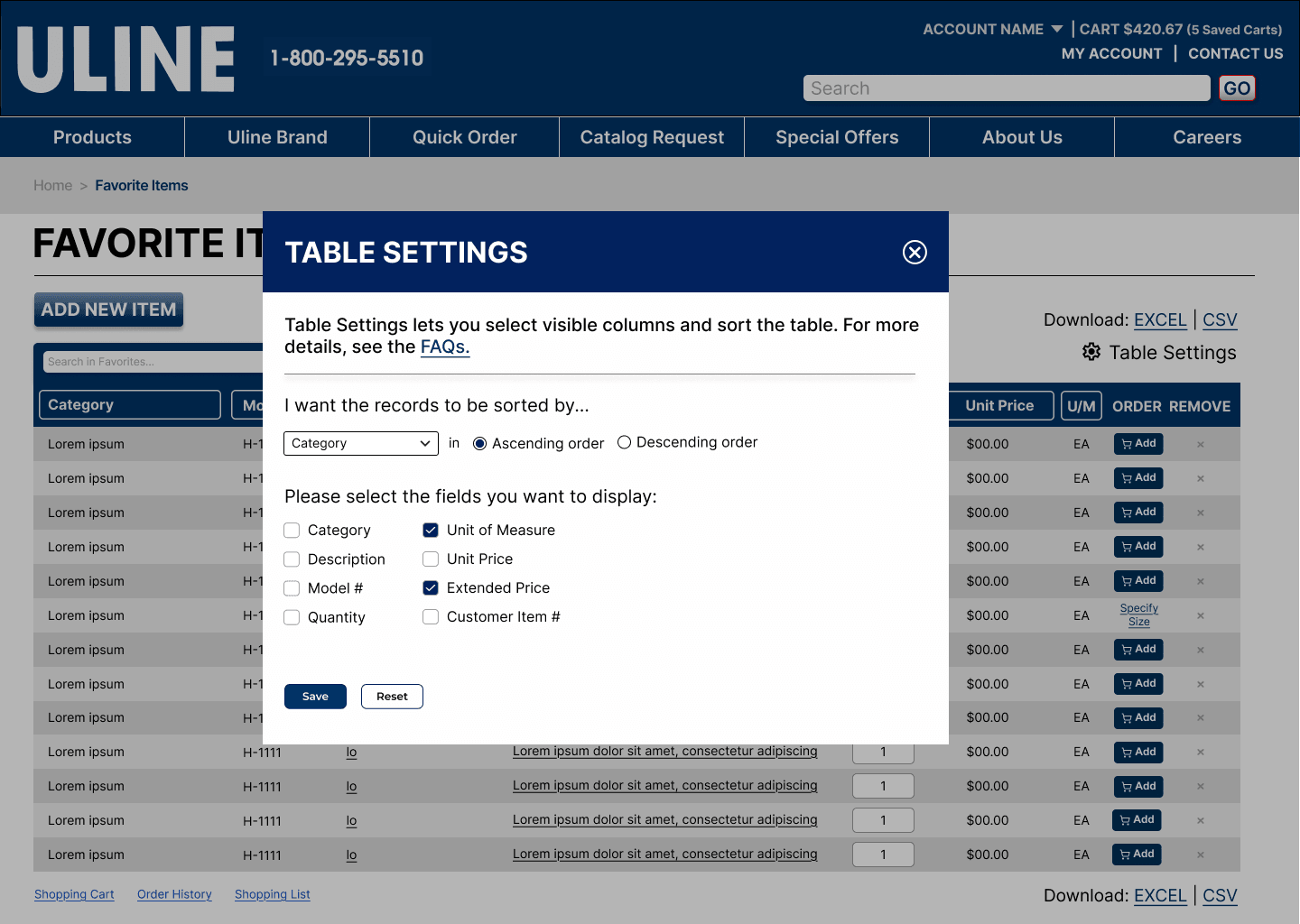Save the table settings
Image resolution: width=1300 pixels, height=924 pixels.
click(315, 697)
